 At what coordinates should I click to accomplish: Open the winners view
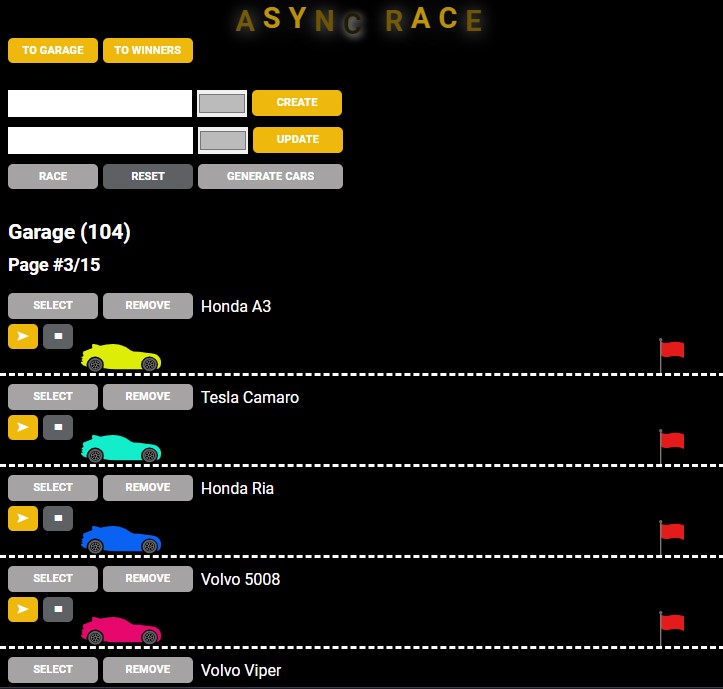pos(148,50)
